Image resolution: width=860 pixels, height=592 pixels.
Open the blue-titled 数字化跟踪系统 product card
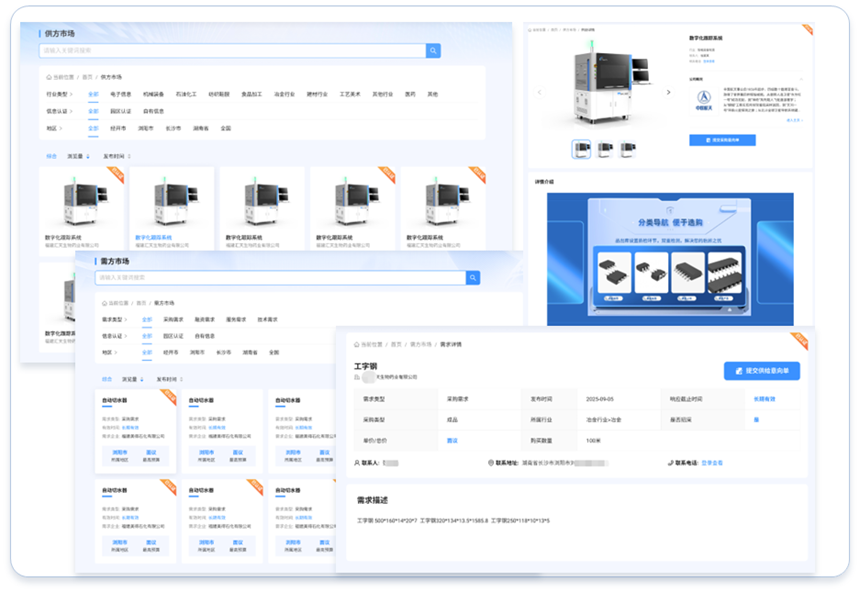point(172,208)
